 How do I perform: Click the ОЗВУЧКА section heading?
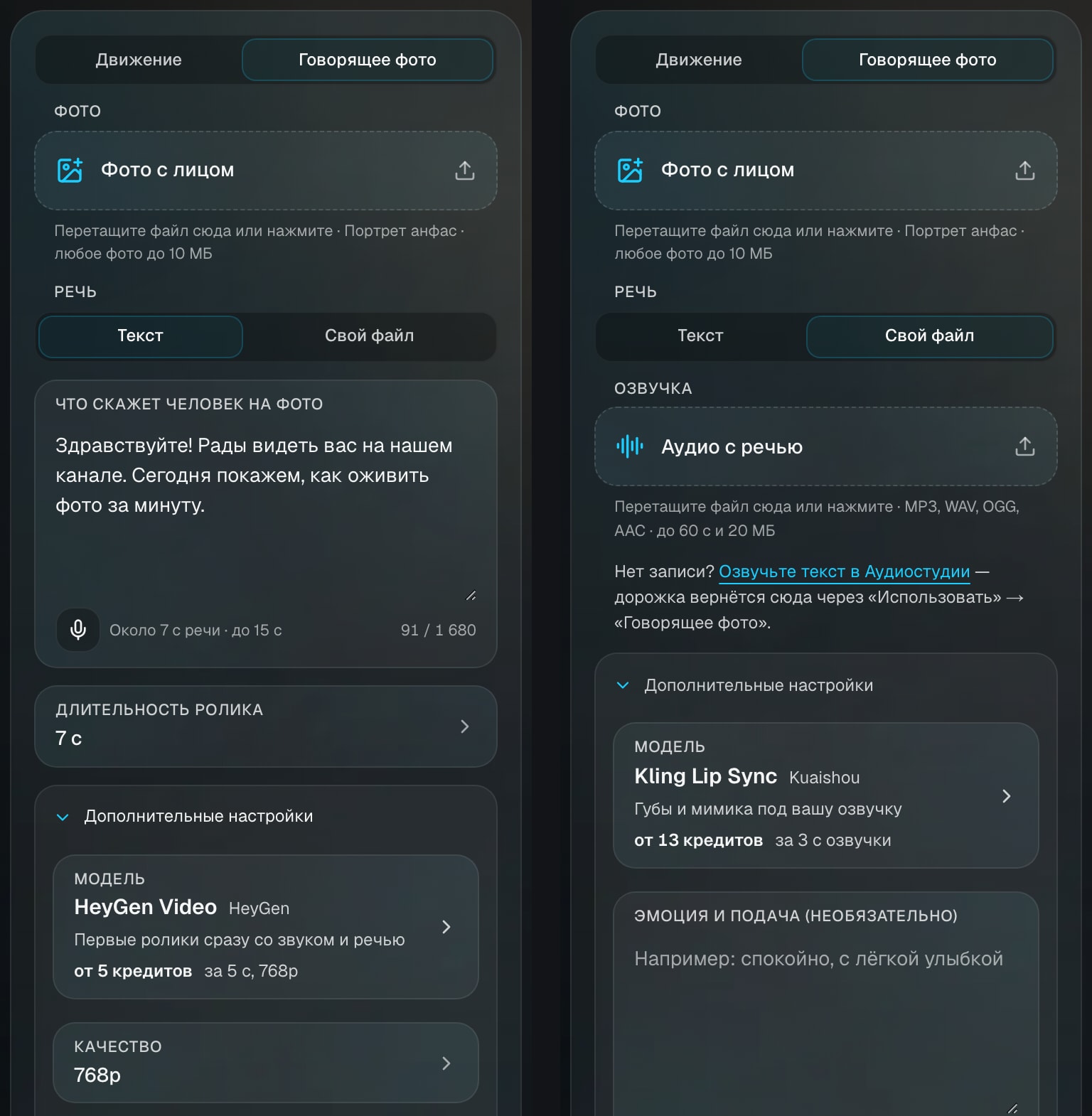pyautogui.click(x=653, y=389)
